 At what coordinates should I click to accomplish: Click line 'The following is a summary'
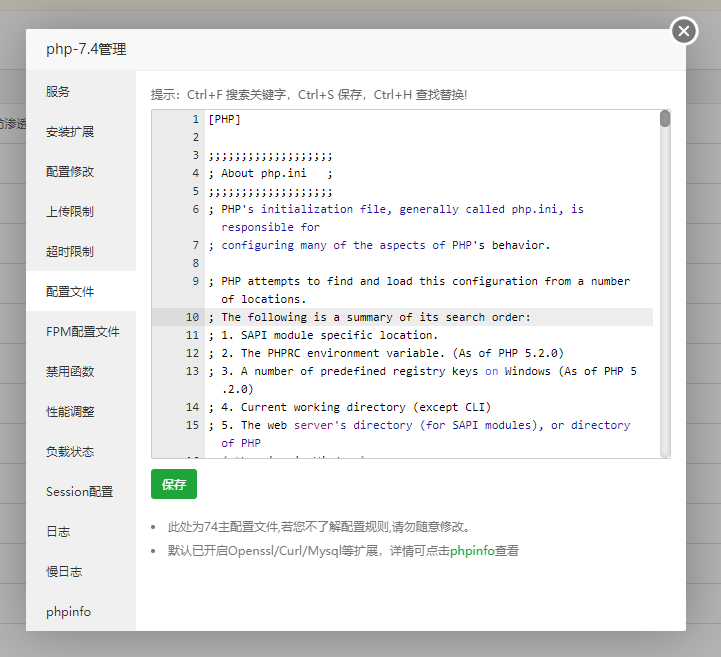click(x=369, y=317)
